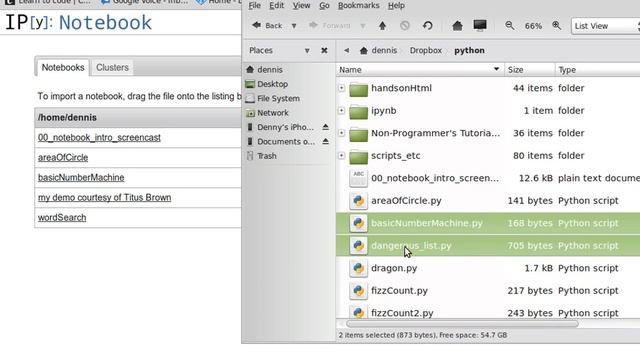The image size is (640, 360).
Task: Expand the Non-Programmer's Tutorial folder
Action: click(342, 133)
